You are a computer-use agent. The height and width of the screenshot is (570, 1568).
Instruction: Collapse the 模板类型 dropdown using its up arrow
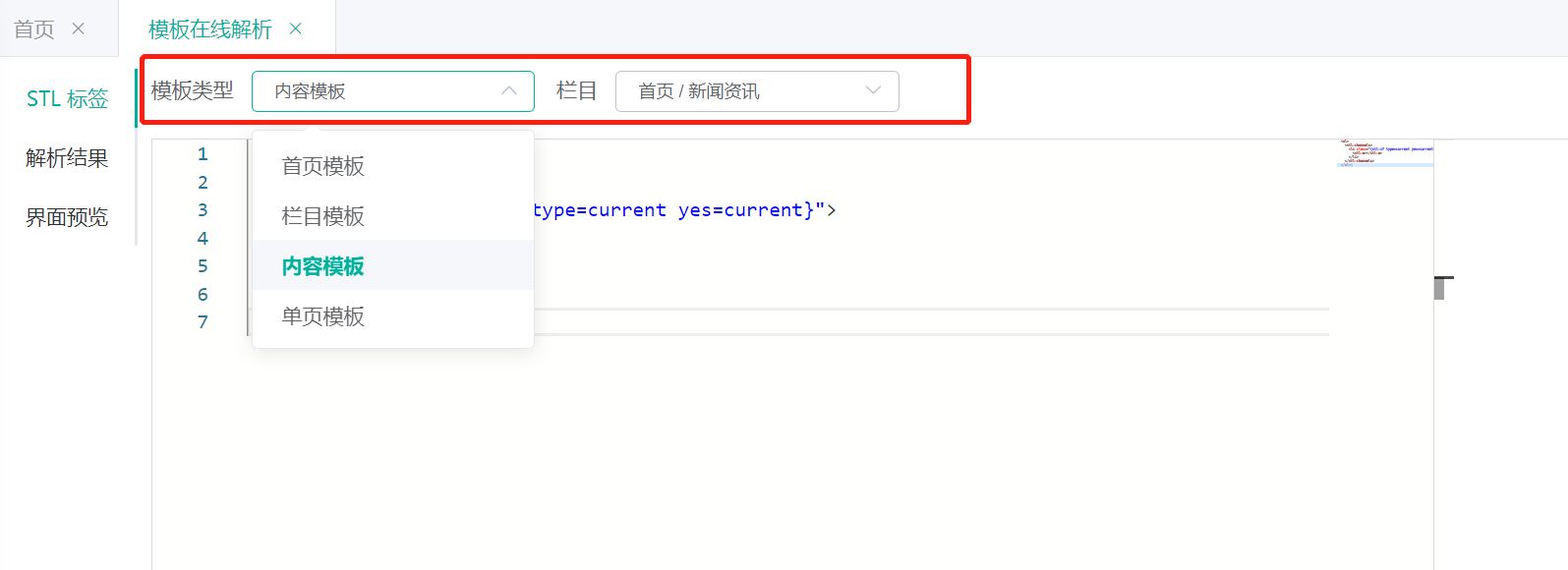coord(509,90)
